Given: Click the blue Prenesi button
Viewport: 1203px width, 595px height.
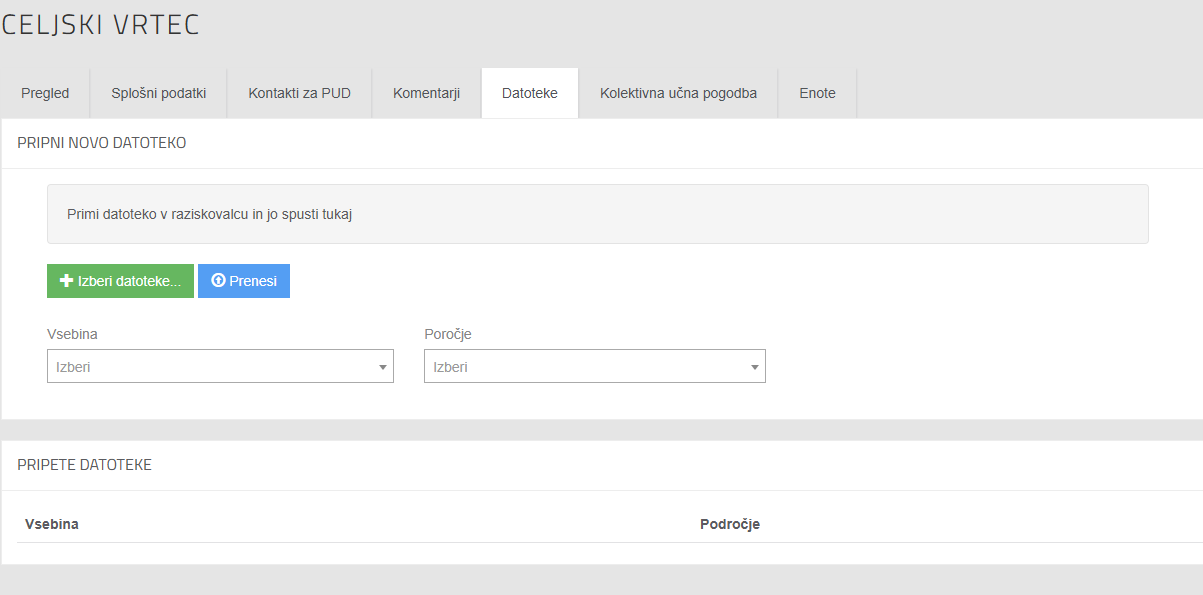Looking at the screenshot, I should pos(244,281).
